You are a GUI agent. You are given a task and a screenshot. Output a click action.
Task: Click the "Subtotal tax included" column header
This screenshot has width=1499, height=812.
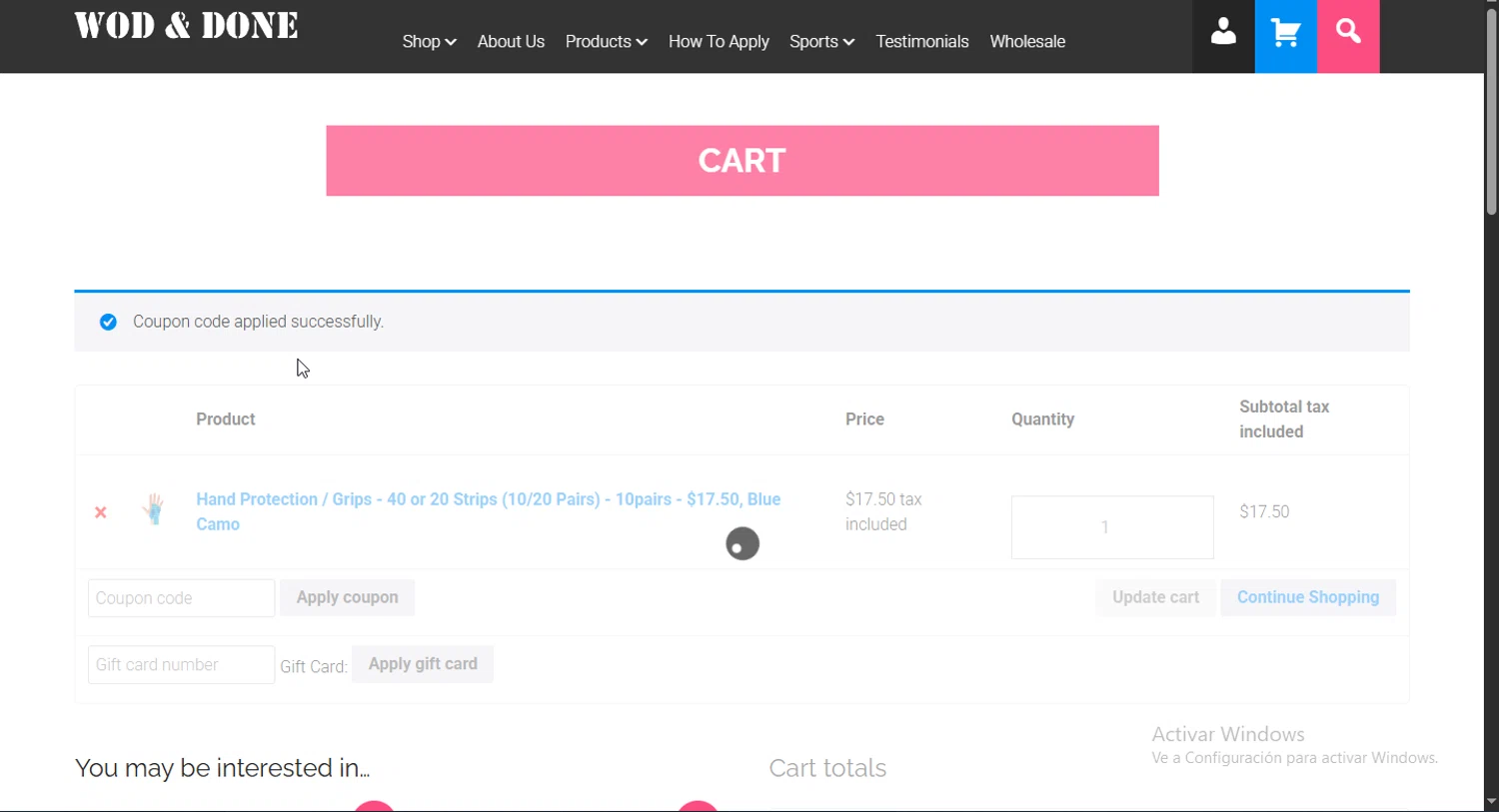click(x=1284, y=419)
